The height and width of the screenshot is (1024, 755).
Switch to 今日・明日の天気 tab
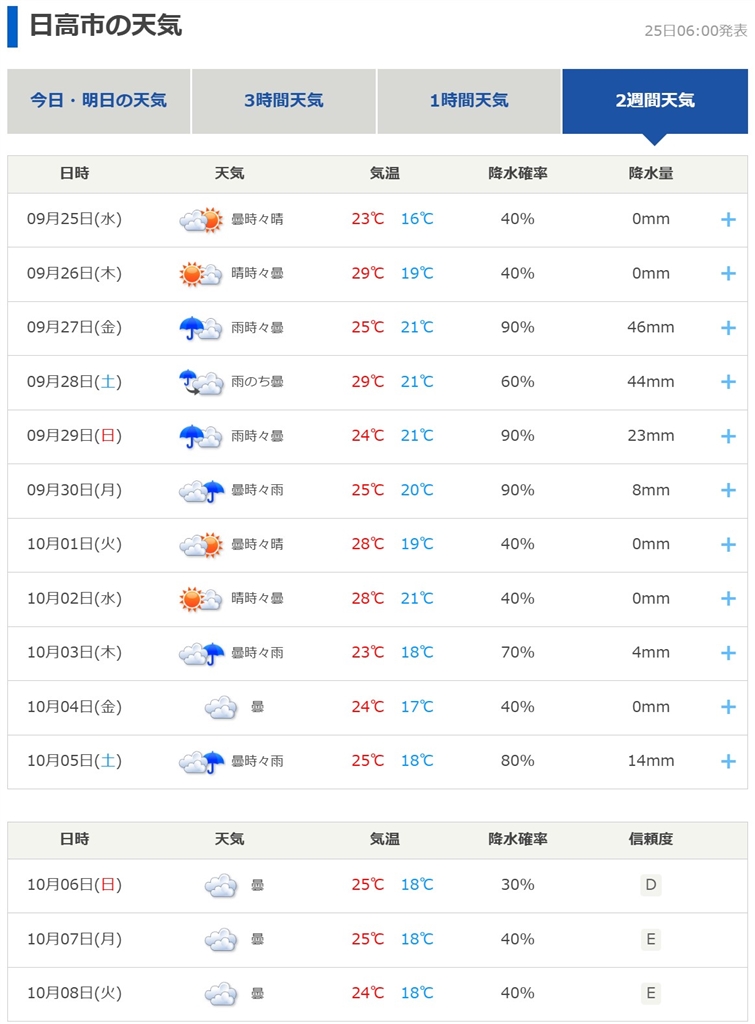click(98, 100)
